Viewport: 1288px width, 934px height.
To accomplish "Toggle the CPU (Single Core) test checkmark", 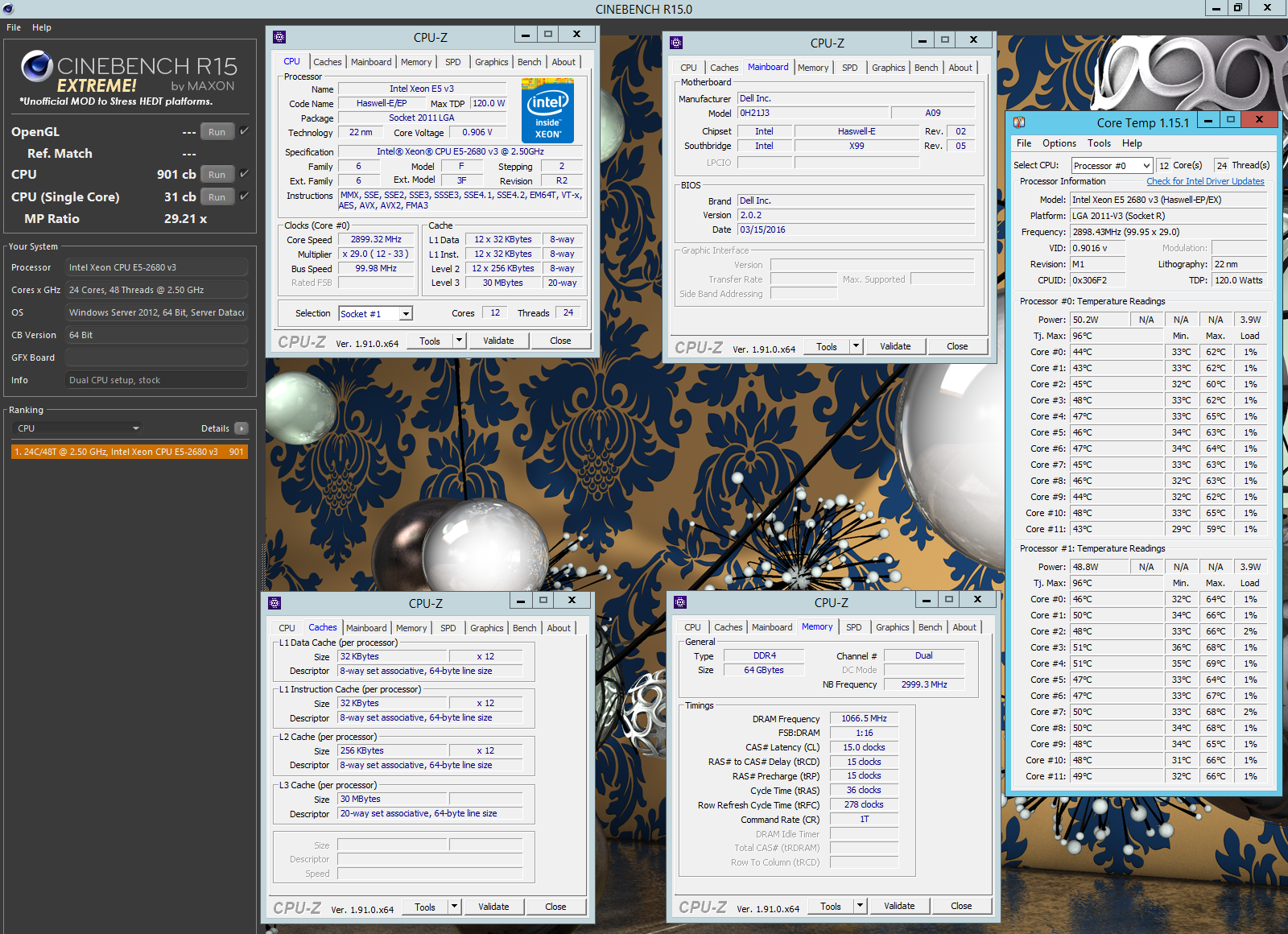I will click(244, 196).
